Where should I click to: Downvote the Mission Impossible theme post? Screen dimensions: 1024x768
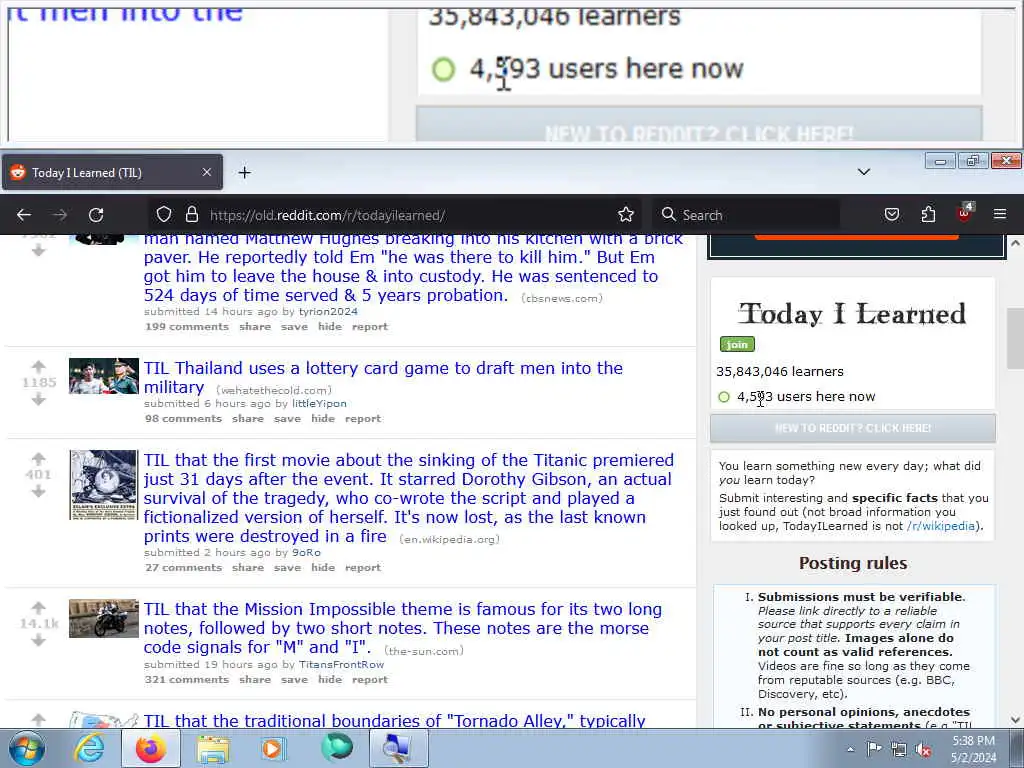pos(39,640)
